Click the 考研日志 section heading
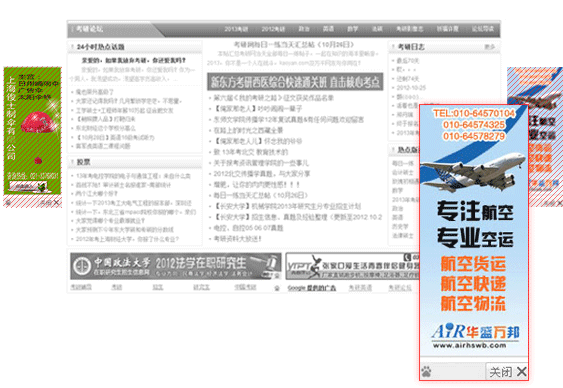The width and height of the screenshot is (563, 388). [411, 47]
